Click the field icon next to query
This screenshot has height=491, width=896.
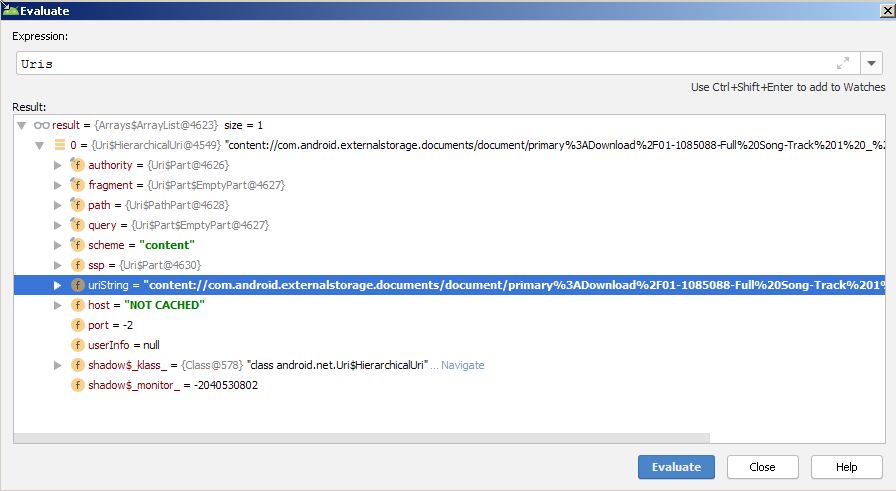[x=77, y=225]
